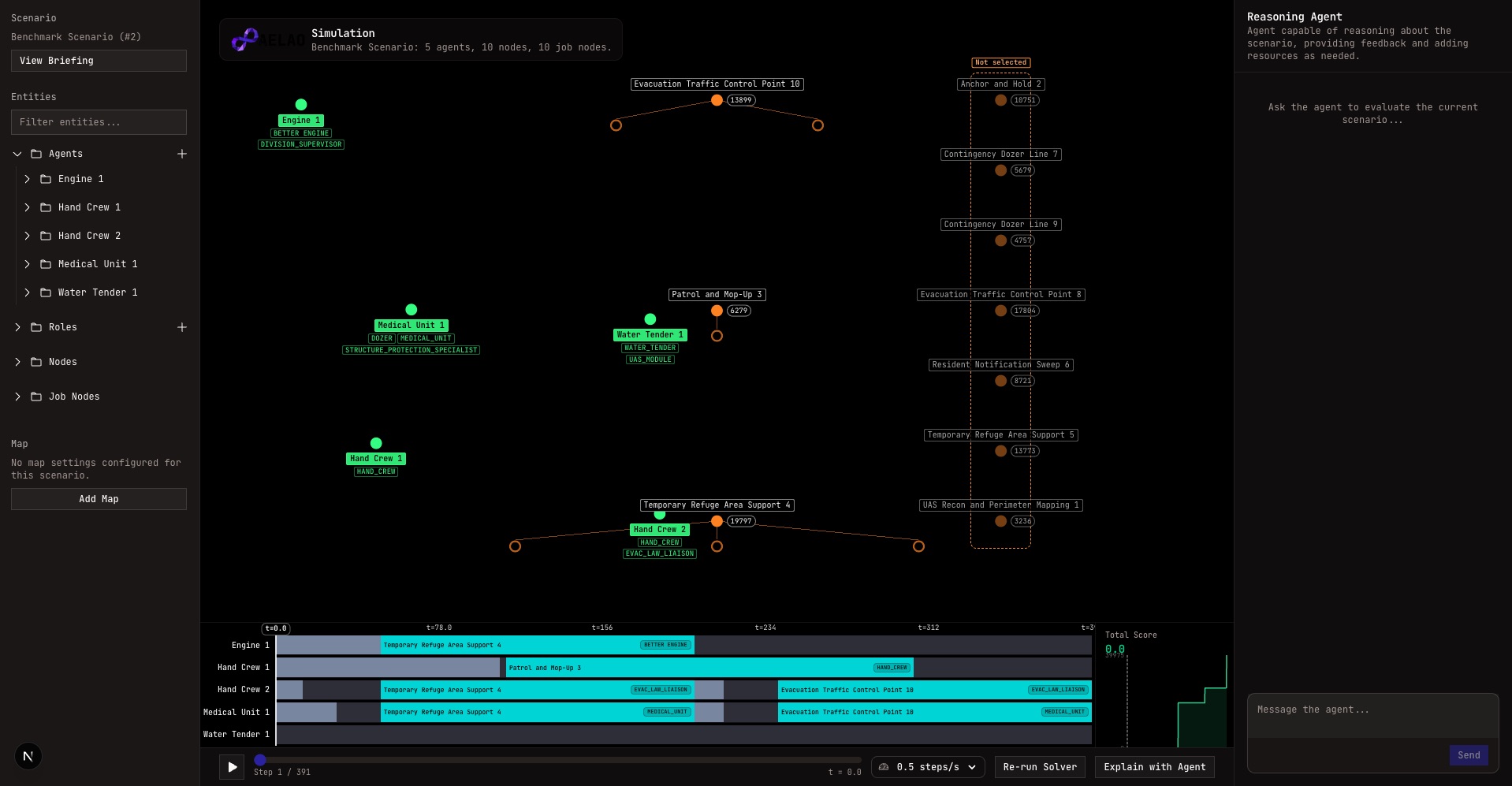Click the Patrol and Mop-Up 3 orange node

pos(717,311)
